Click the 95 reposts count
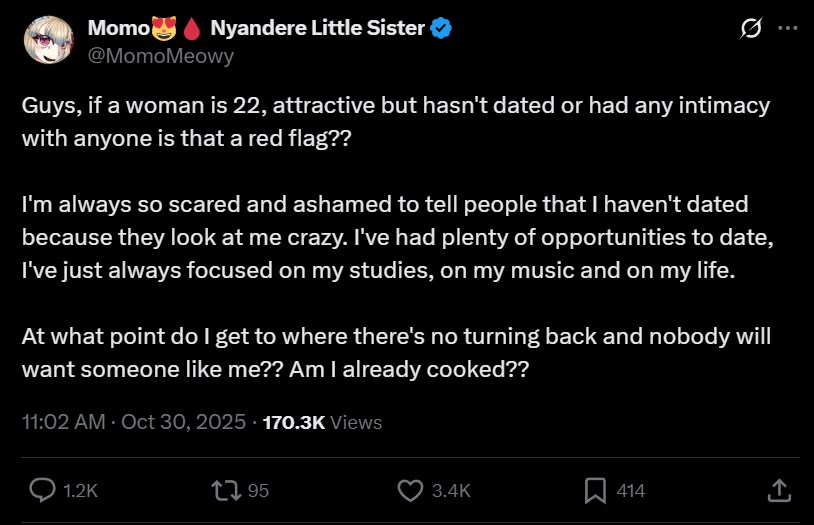The image size is (814, 525). point(258,490)
